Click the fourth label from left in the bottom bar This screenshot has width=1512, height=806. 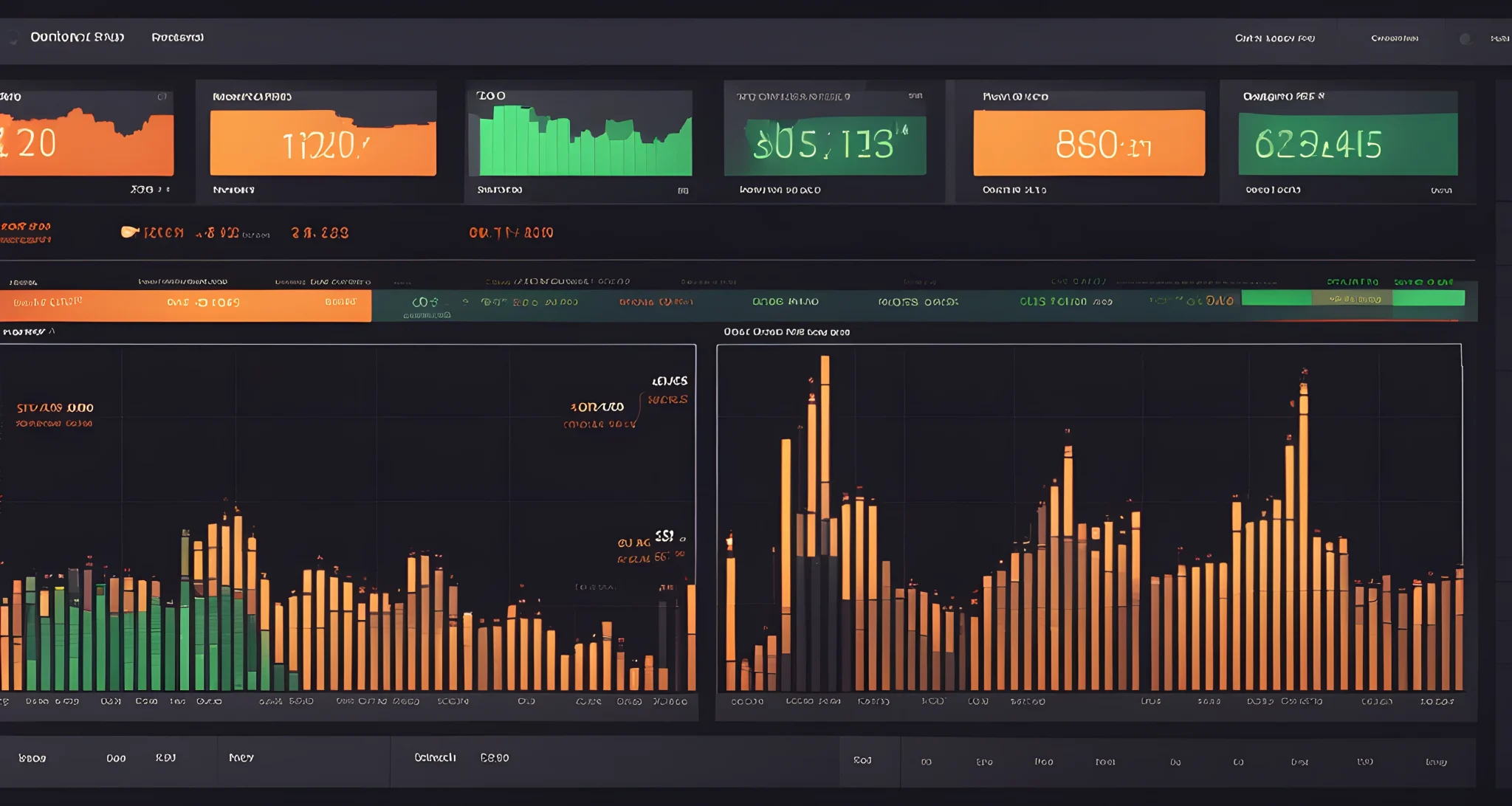241,758
